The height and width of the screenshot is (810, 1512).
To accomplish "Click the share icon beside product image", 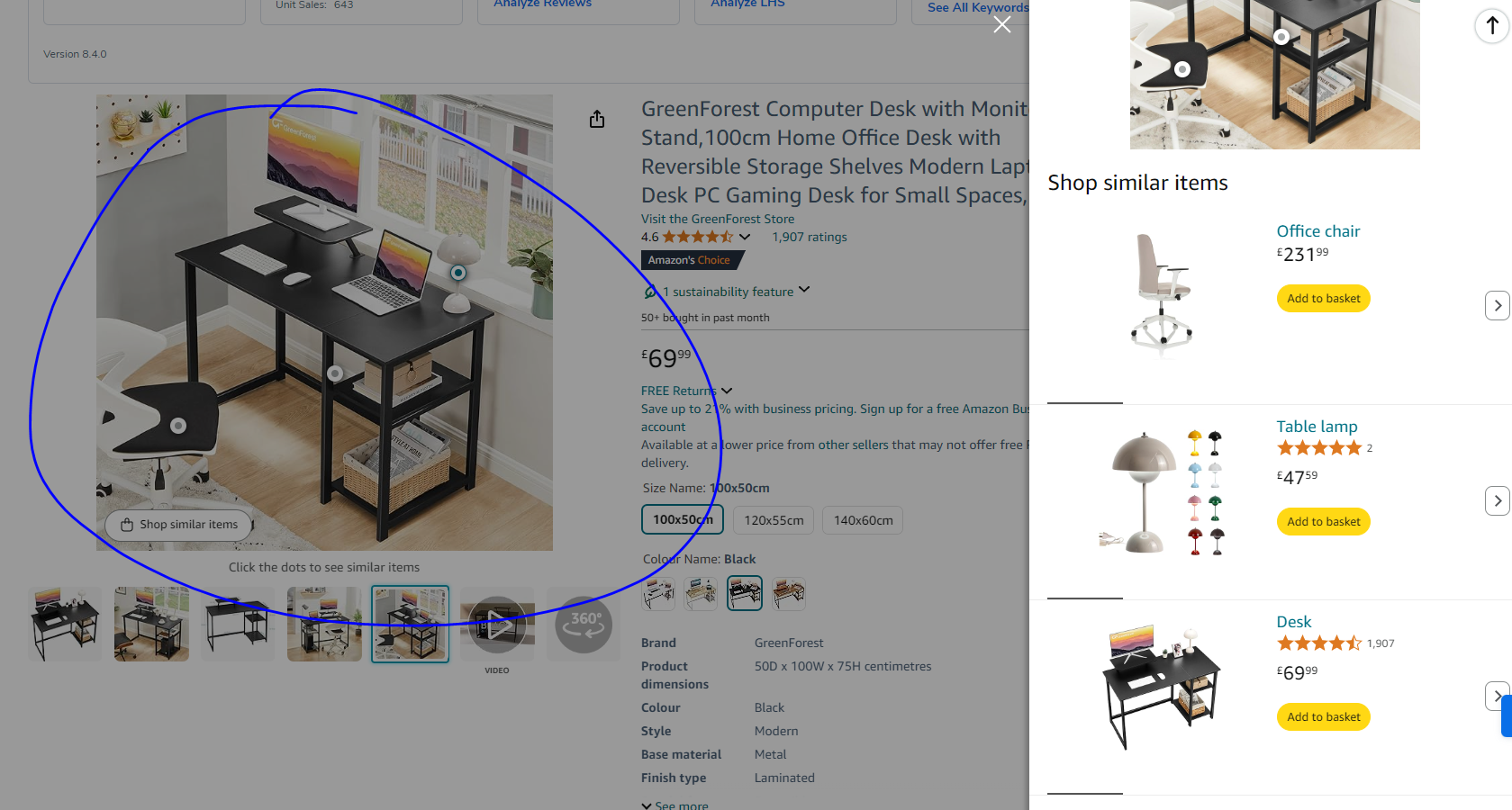I will [597, 120].
